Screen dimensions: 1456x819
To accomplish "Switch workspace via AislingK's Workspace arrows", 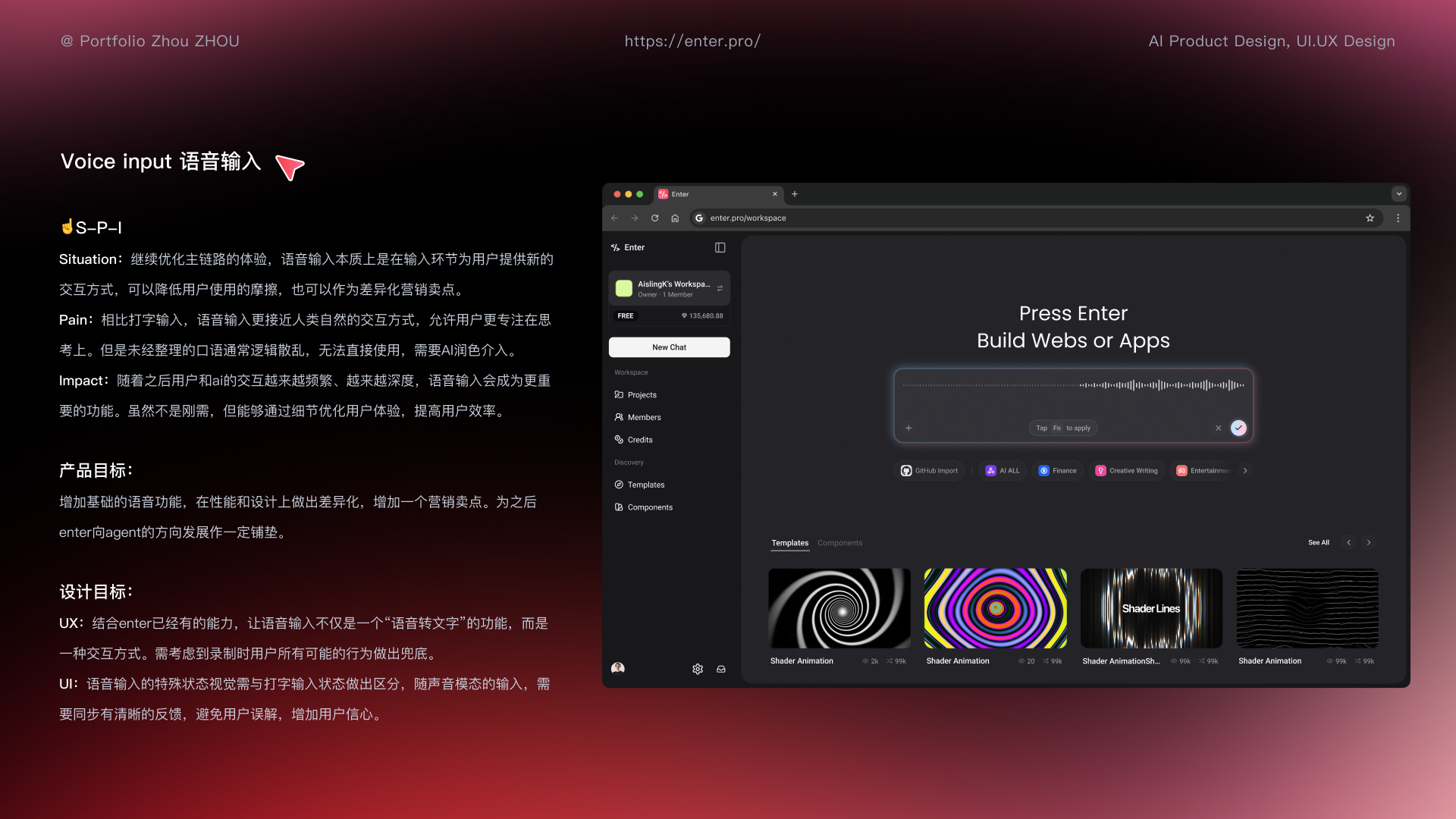I will [x=720, y=288].
